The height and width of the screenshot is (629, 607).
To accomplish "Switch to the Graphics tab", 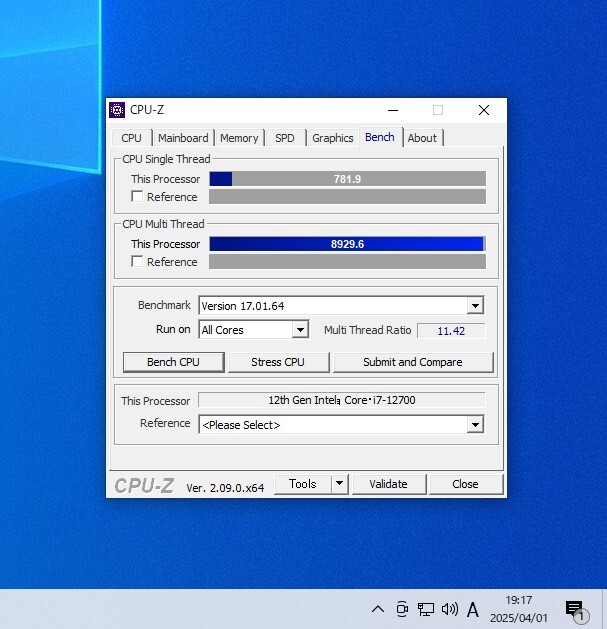I will (x=333, y=138).
